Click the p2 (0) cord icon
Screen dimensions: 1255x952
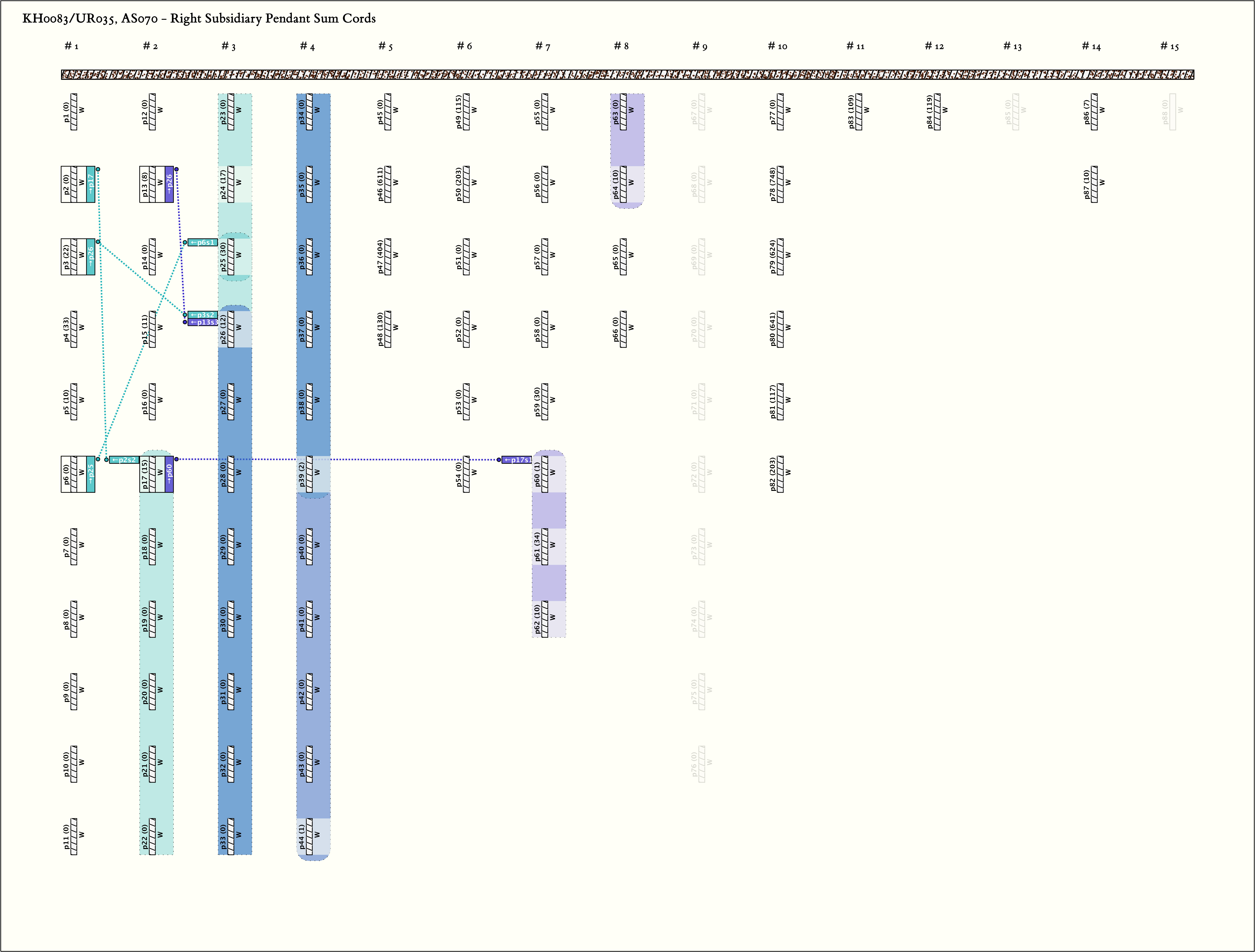pyautogui.click(x=74, y=184)
